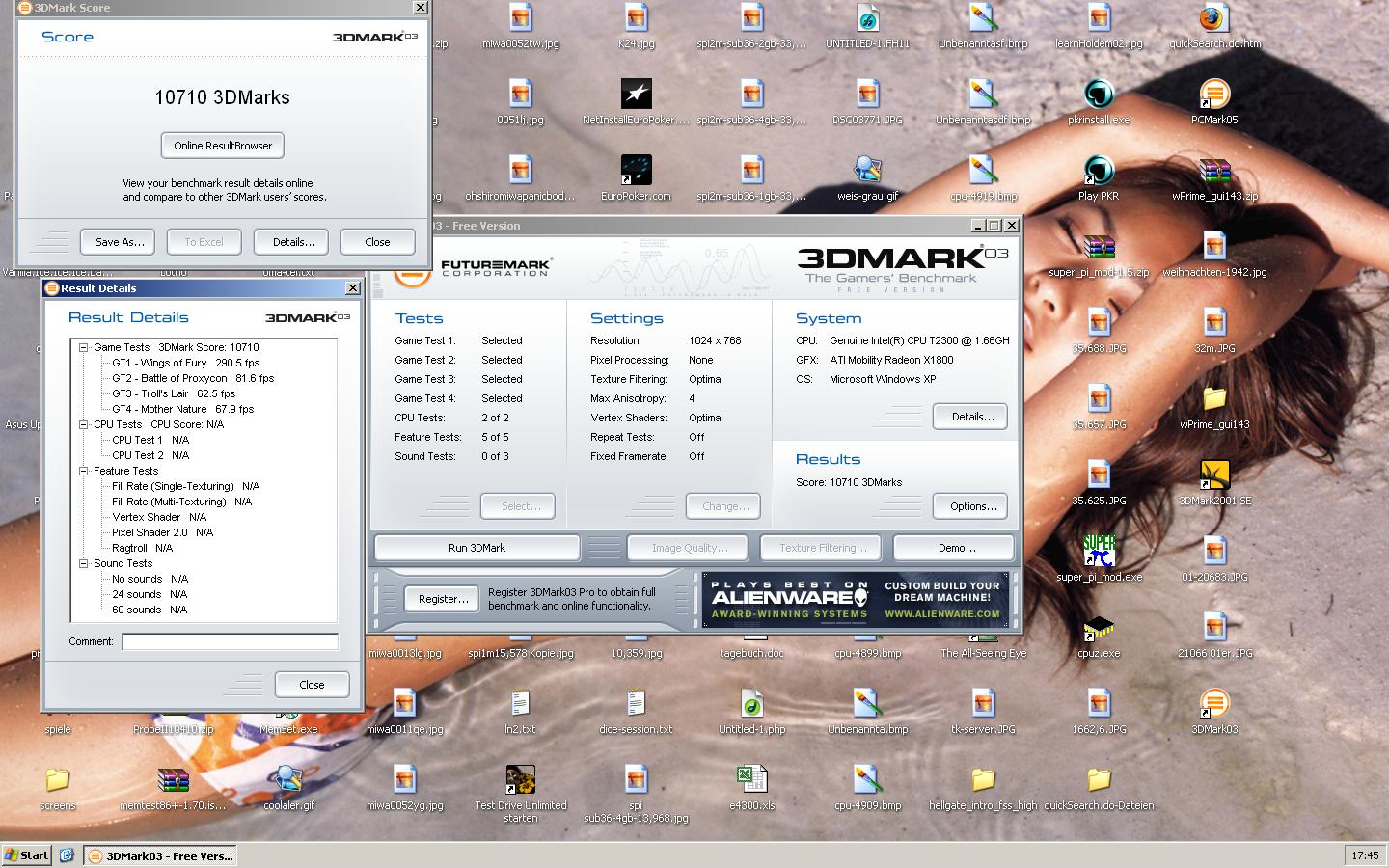
Task: Open the wPrime_gui143.zip archive icon
Action: pos(1214,177)
